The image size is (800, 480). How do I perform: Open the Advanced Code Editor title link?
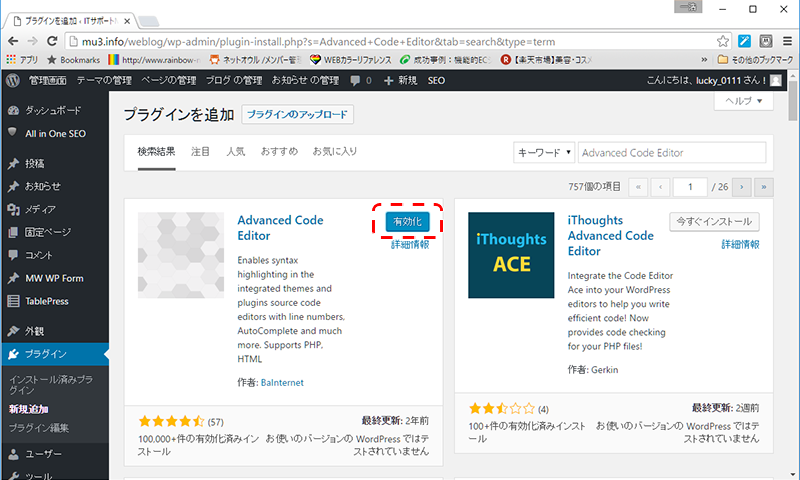coord(280,228)
